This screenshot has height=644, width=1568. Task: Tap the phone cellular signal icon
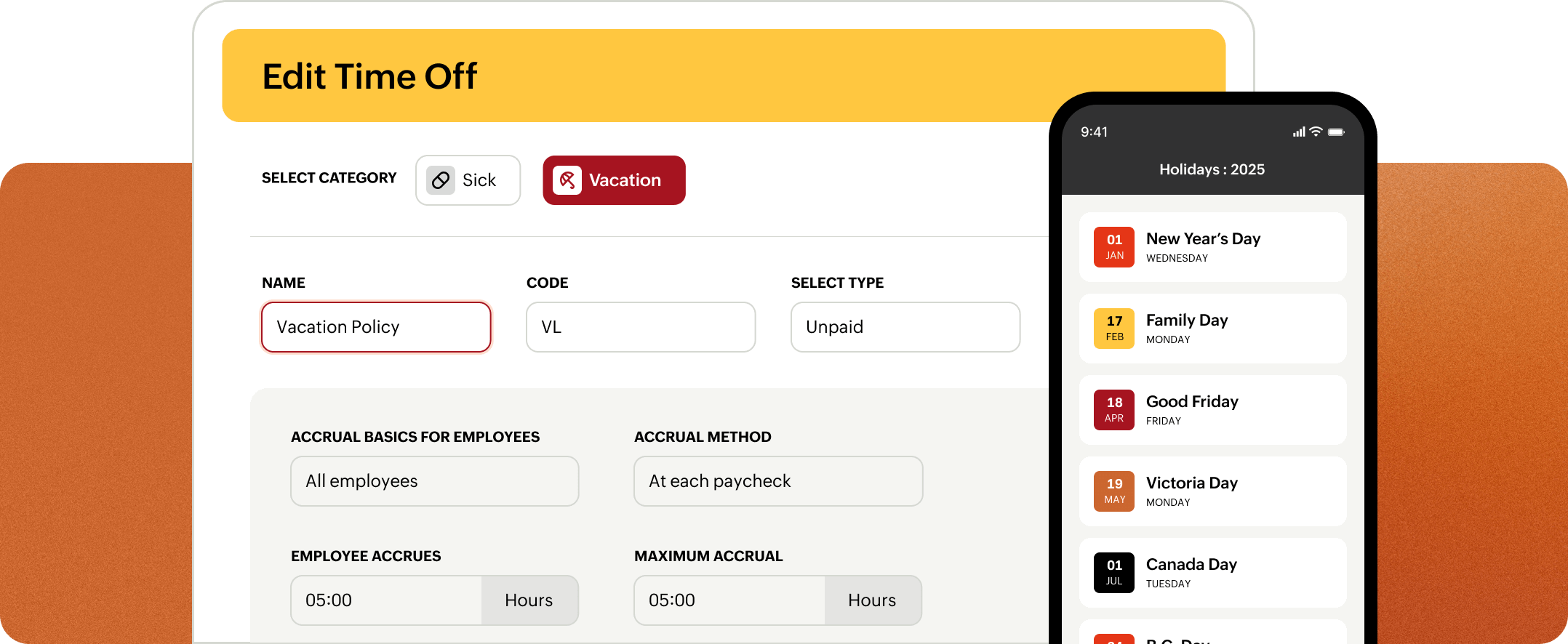click(1299, 132)
